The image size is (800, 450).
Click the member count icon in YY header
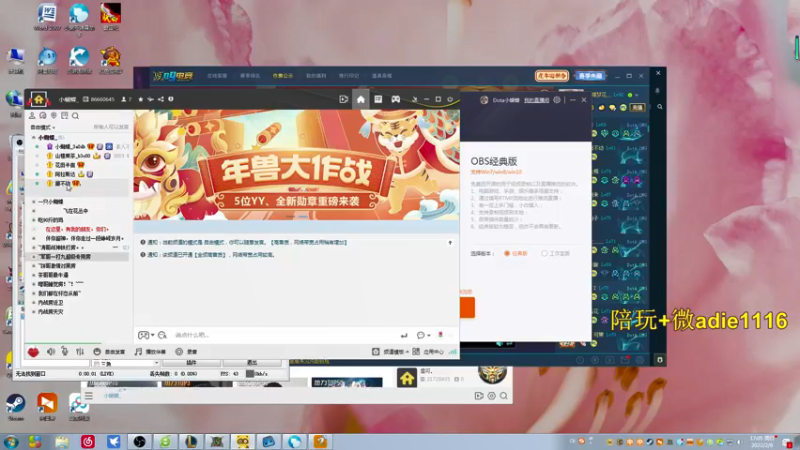pos(124,99)
